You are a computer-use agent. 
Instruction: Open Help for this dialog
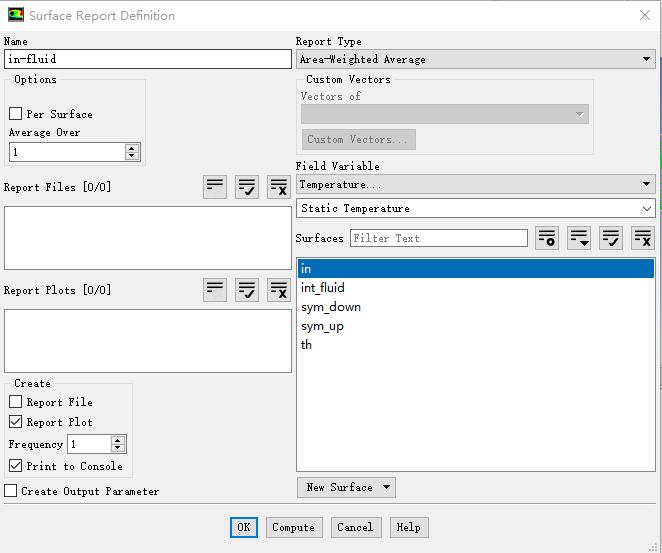tap(409, 527)
